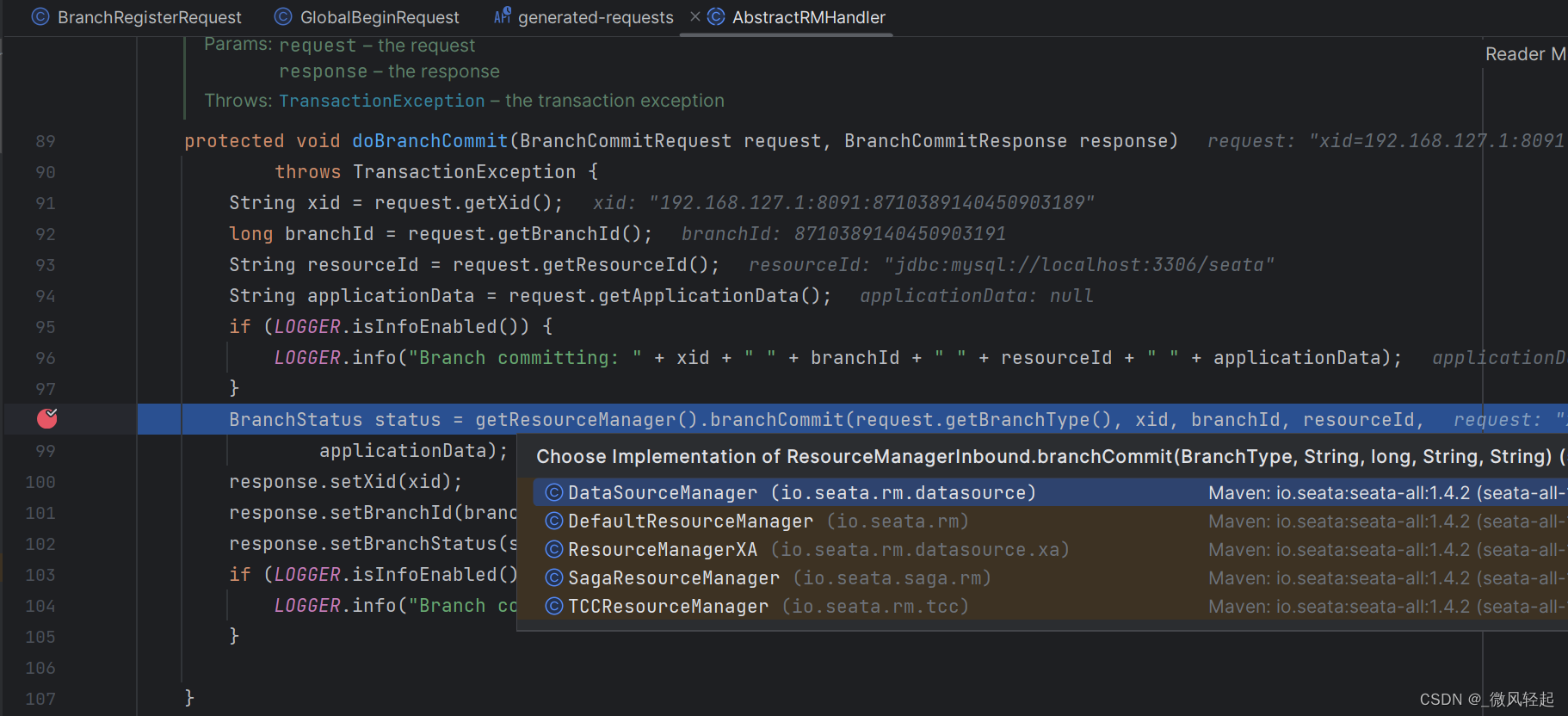Click line number 89 in gutter
This screenshot has width=1568, height=716.
click(46, 141)
